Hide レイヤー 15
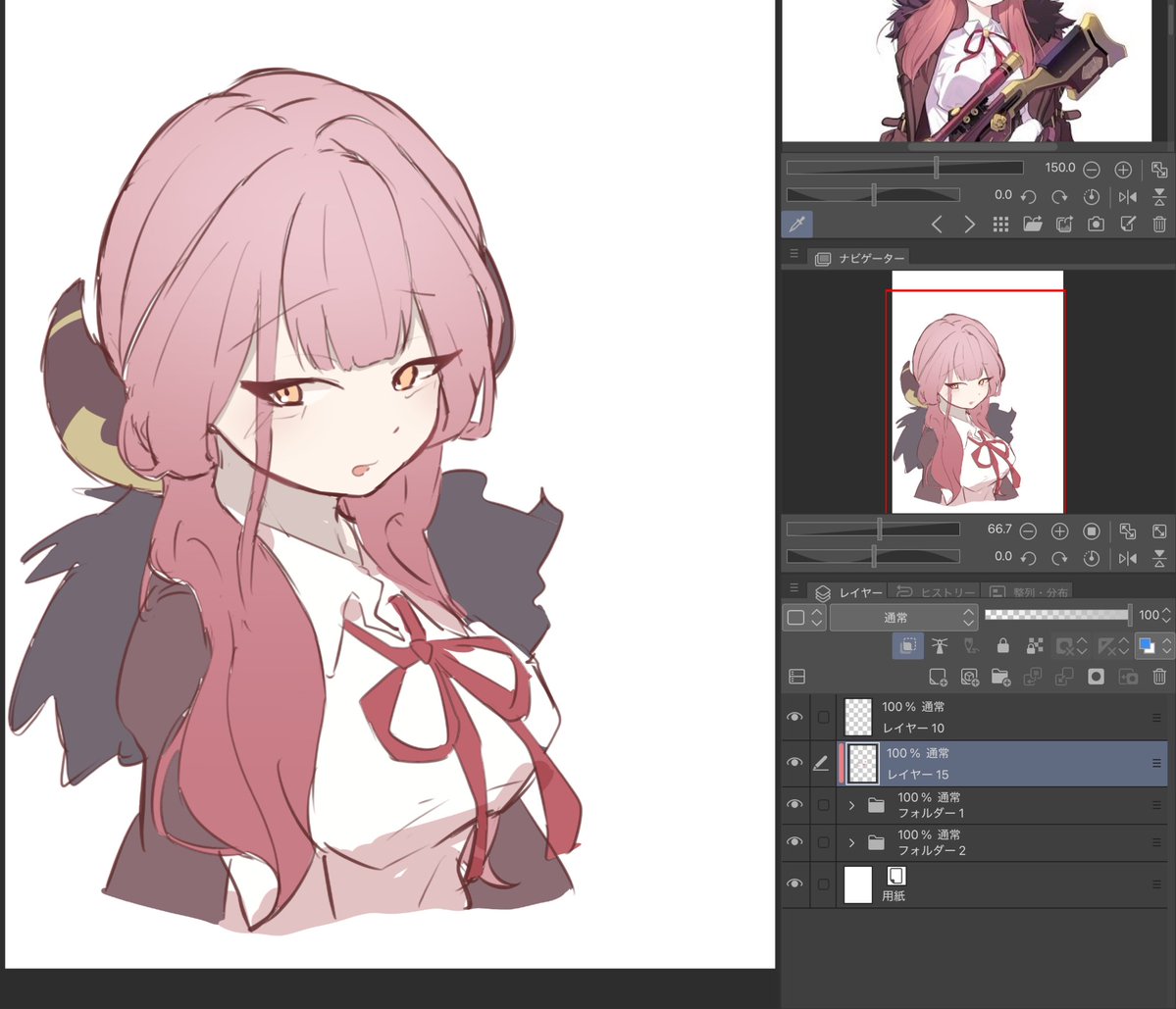1176x1009 pixels. click(x=794, y=763)
